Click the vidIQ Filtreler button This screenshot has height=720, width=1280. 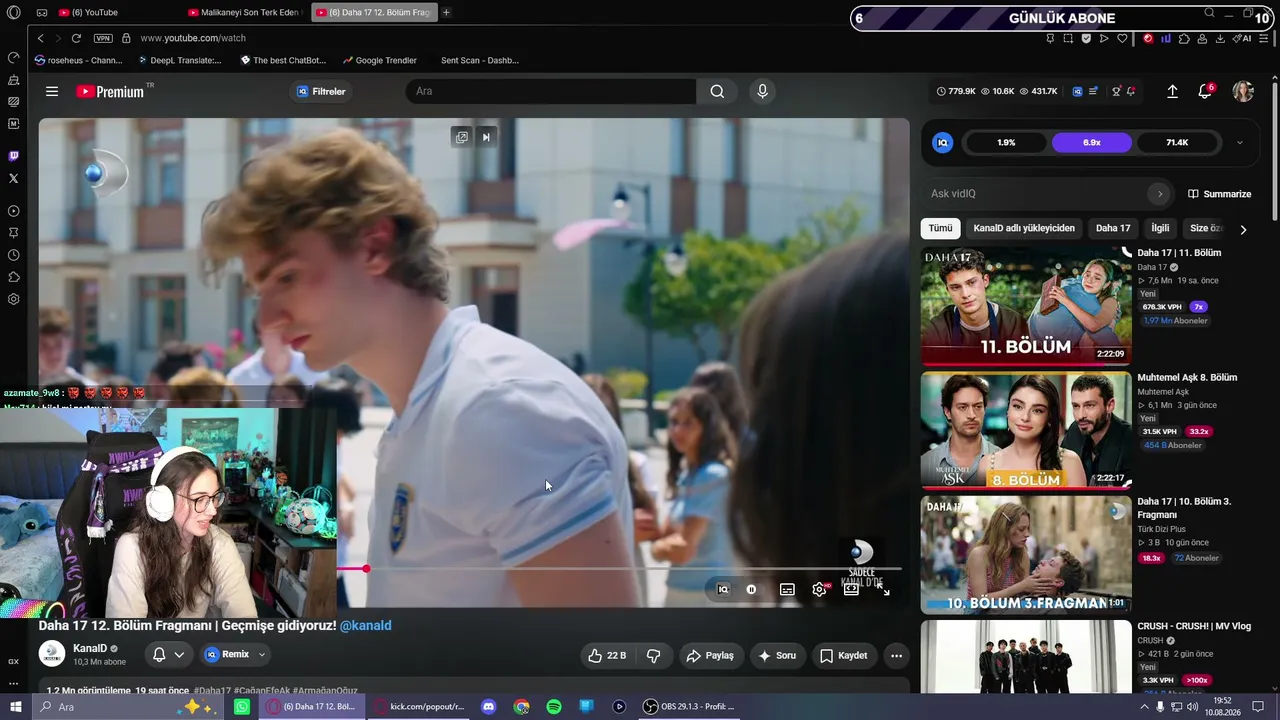coord(322,91)
